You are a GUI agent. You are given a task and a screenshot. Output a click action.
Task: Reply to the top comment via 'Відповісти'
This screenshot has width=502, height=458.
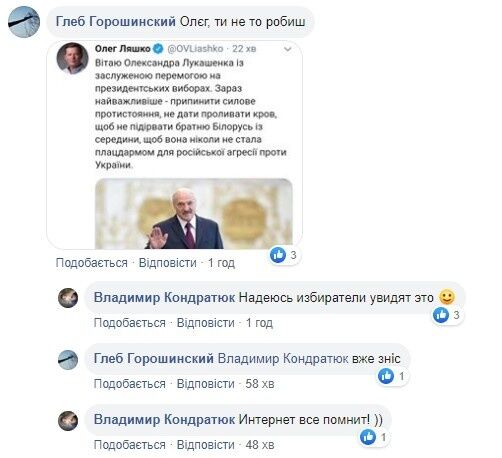click(168, 263)
